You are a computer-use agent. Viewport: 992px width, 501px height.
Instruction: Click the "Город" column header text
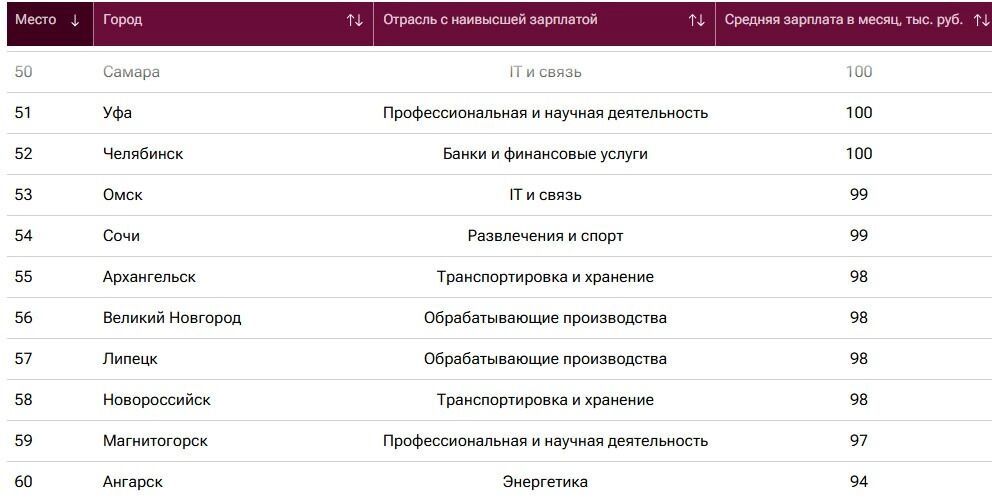point(122,20)
